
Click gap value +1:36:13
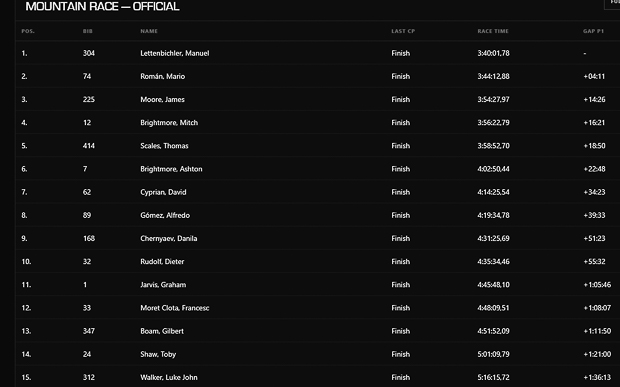tap(597, 378)
